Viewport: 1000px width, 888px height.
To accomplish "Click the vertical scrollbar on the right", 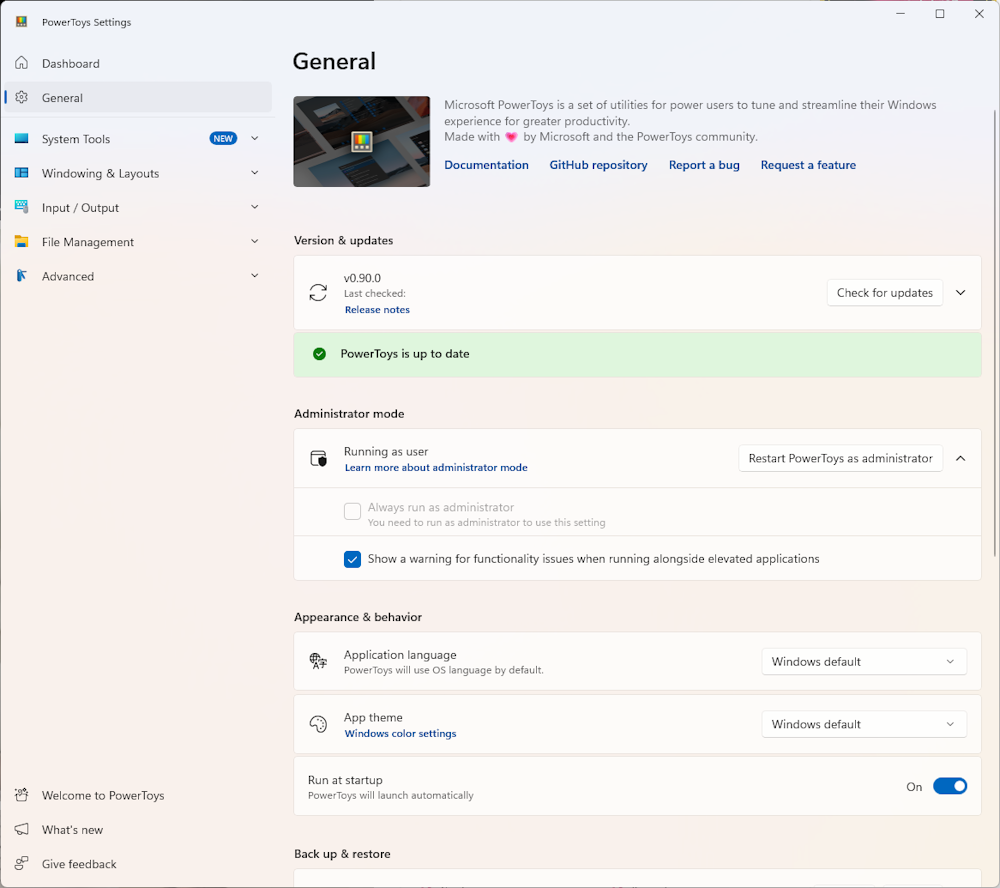I will [995, 332].
